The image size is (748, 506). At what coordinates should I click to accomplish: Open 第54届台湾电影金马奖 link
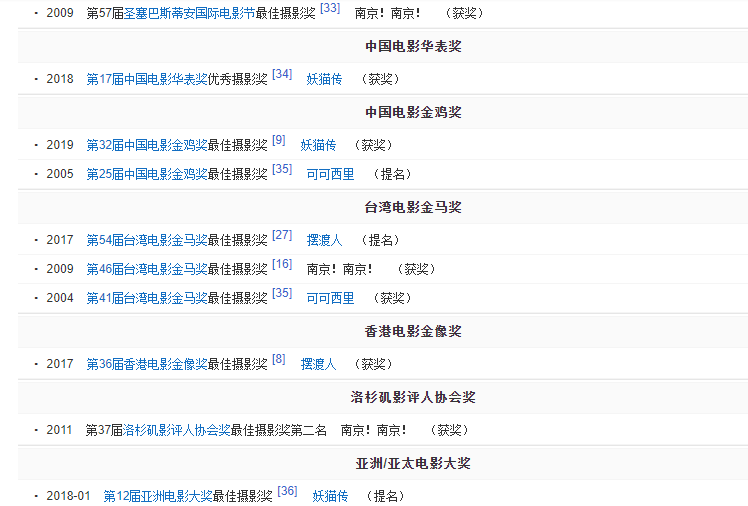[x=146, y=240]
